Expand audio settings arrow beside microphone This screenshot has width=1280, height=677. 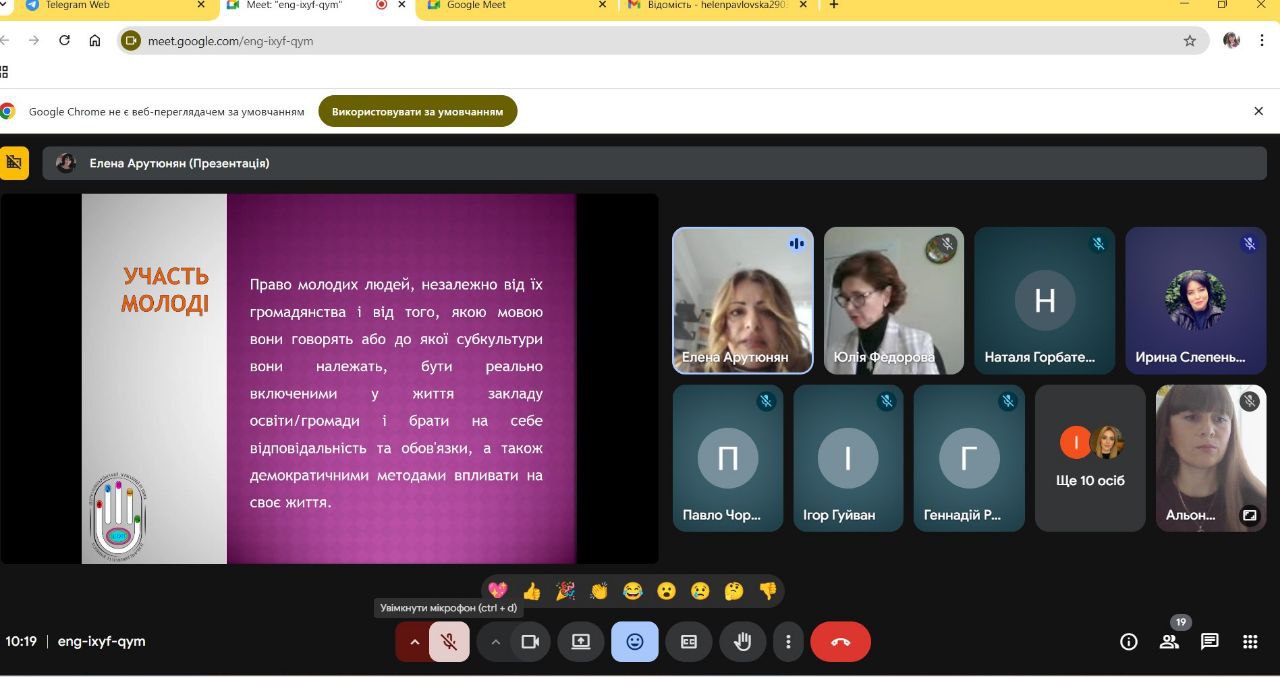coord(414,642)
